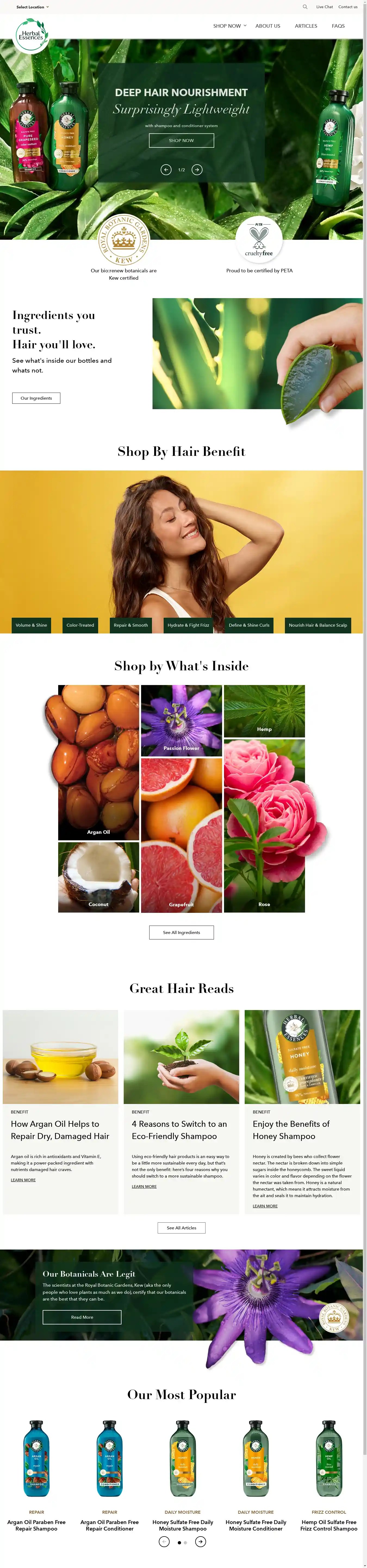
Task: Open the Grapefruit ingredient tile
Action: click(182, 835)
